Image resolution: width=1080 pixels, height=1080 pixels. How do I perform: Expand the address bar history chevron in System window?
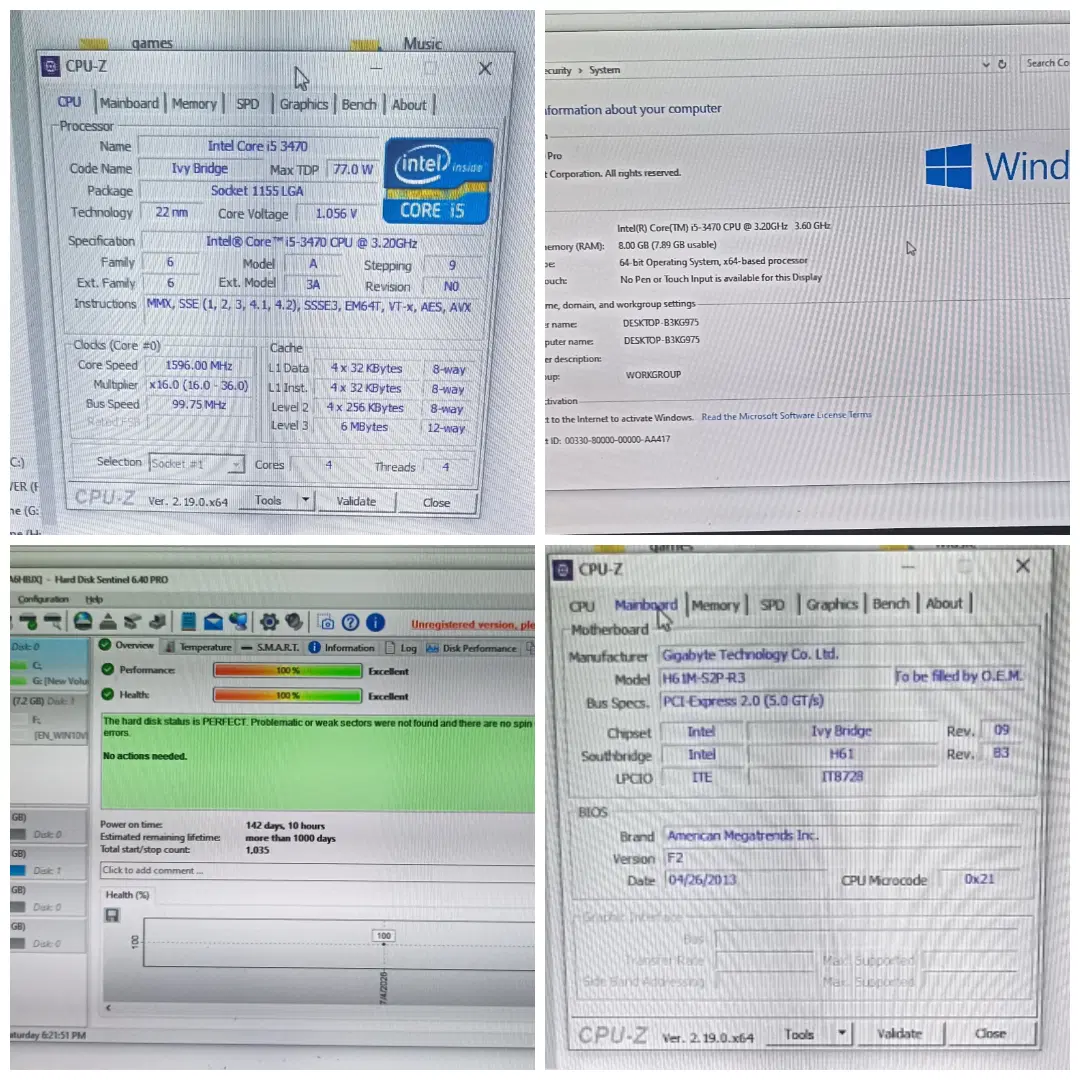click(x=986, y=64)
